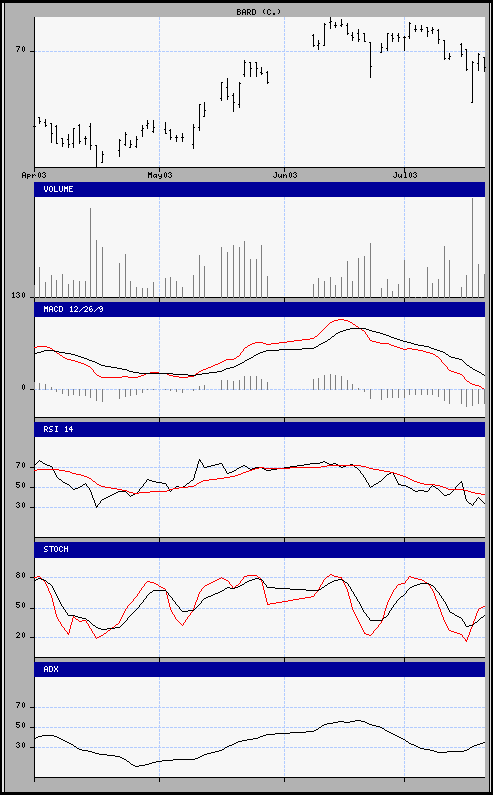
Task: Click the May03 date axis label
Action: click(x=160, y=175)
